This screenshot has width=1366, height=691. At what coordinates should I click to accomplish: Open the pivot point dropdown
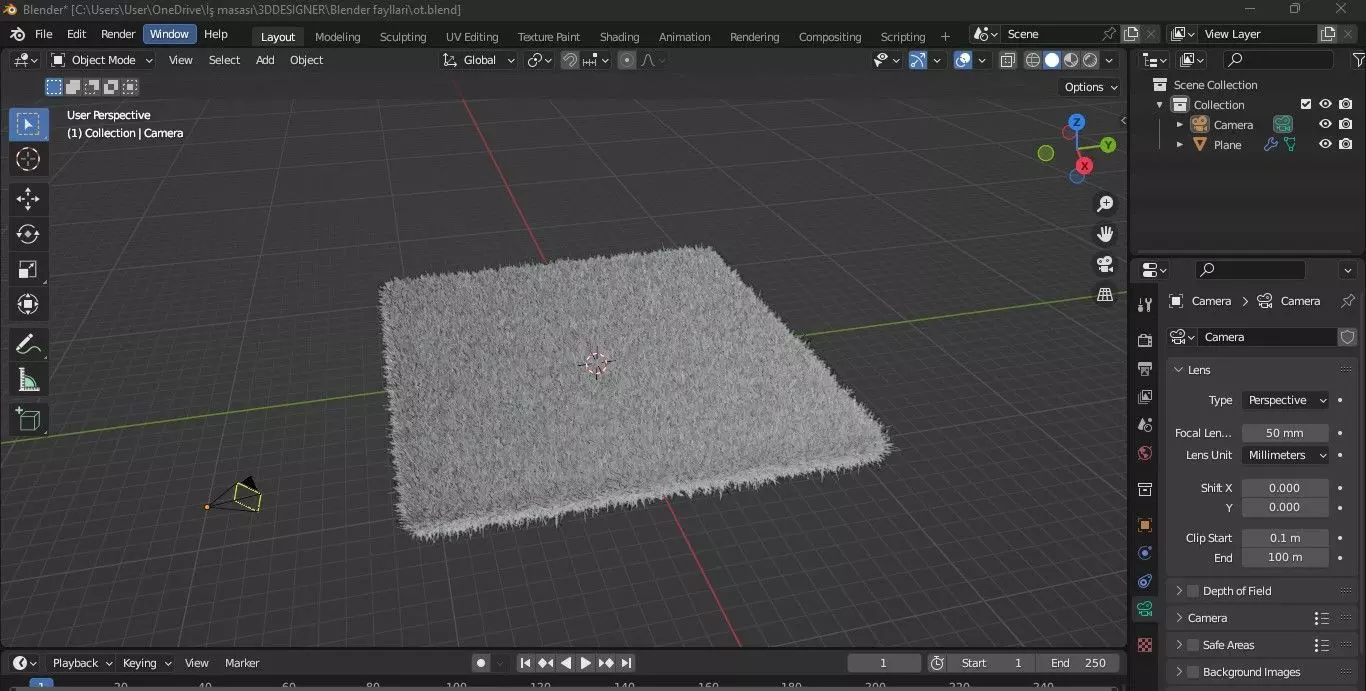(539, 60)
